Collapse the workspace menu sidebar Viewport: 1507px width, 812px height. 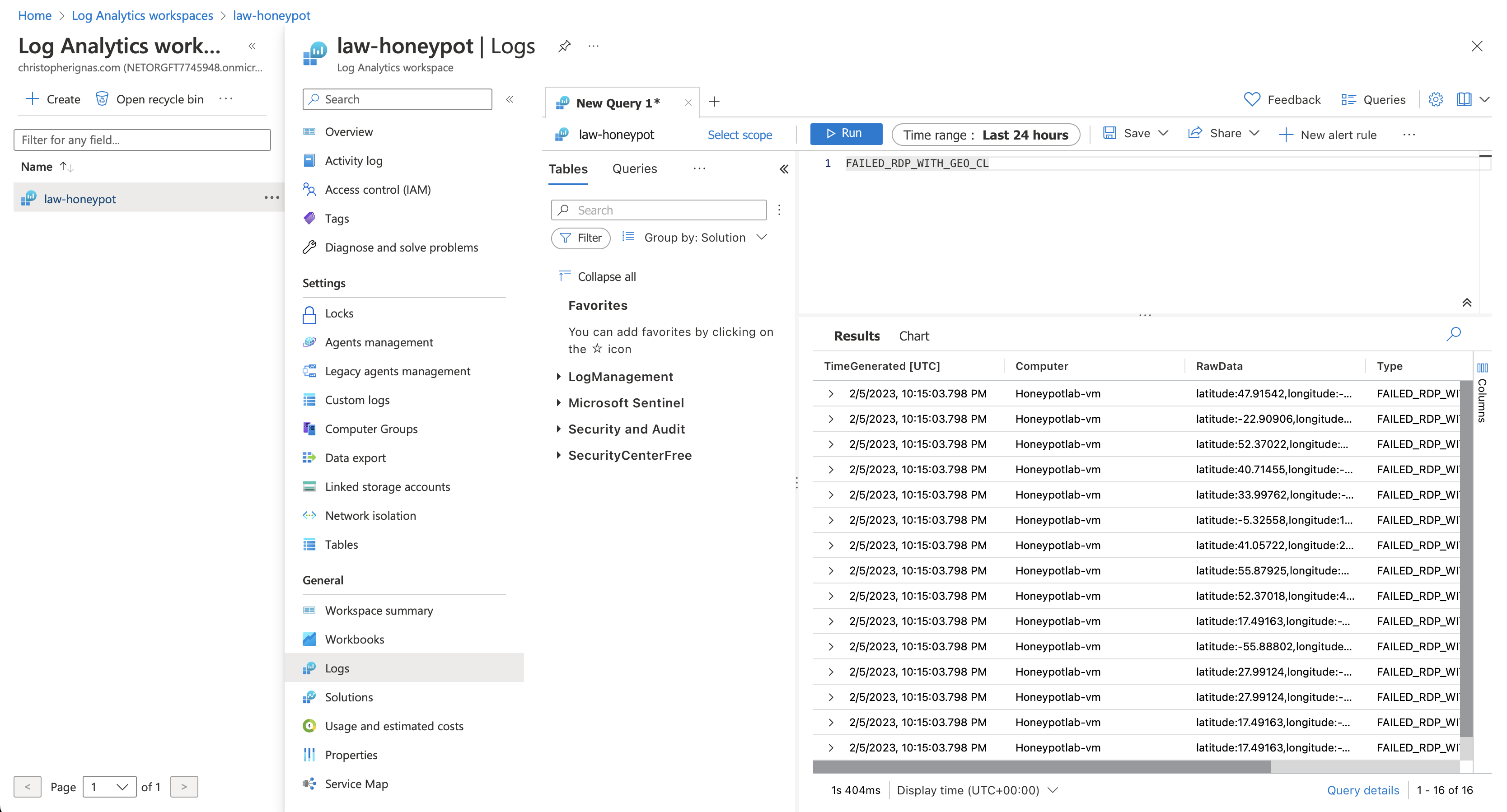tap(510, 99)
